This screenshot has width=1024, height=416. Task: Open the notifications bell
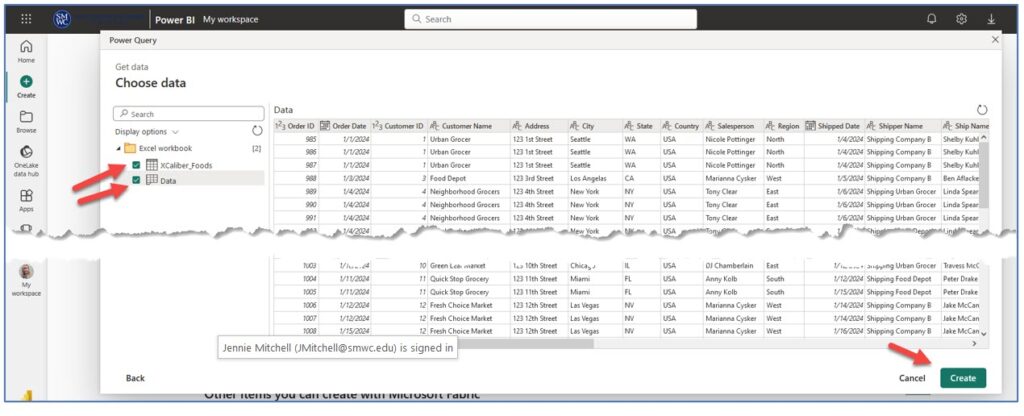931,19
